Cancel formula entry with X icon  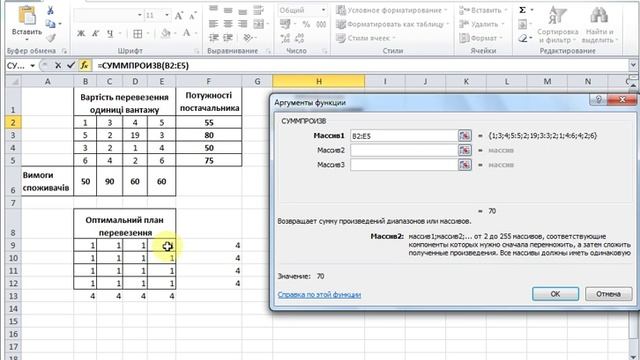pyautogui.click(x=58, y=65)
